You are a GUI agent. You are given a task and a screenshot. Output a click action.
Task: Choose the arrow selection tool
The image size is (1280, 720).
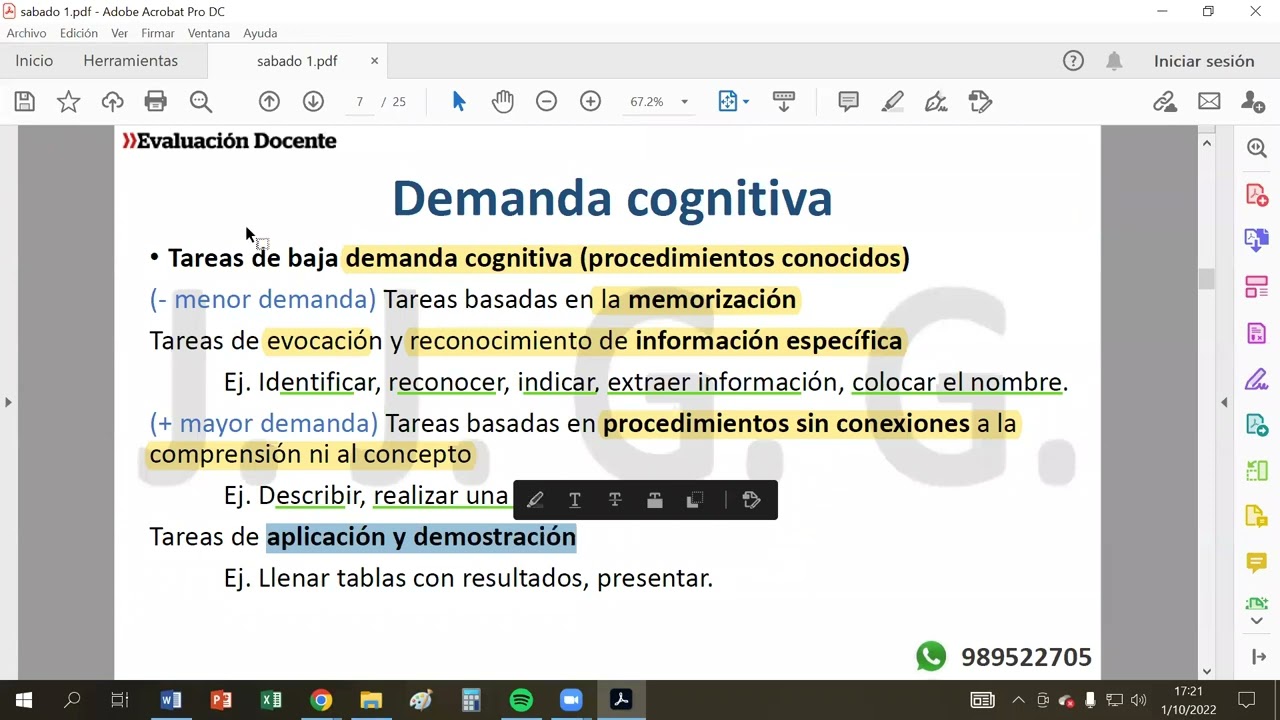point(459,101)
